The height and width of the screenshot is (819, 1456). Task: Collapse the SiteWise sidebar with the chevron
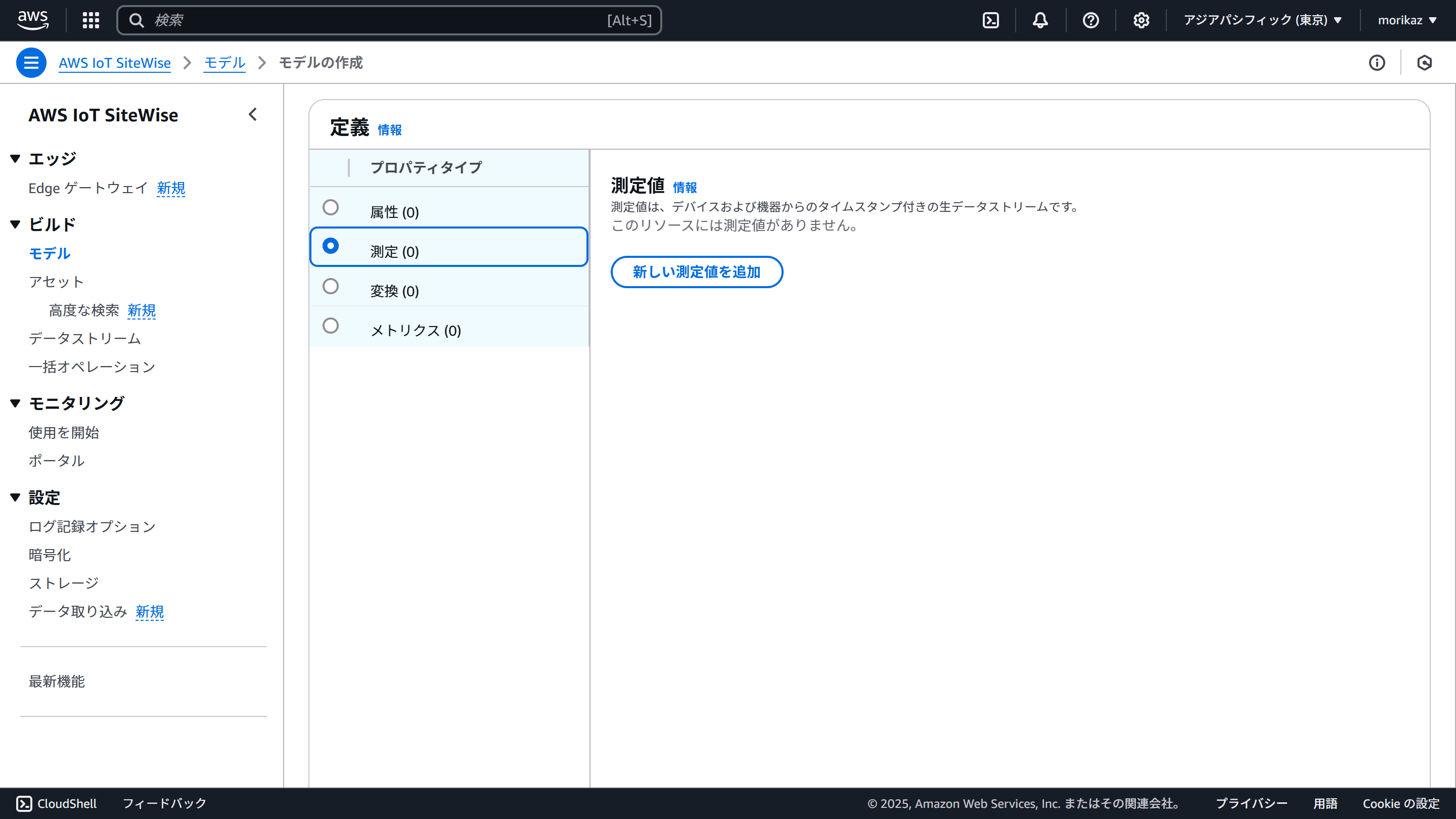(x=253, y=114)
